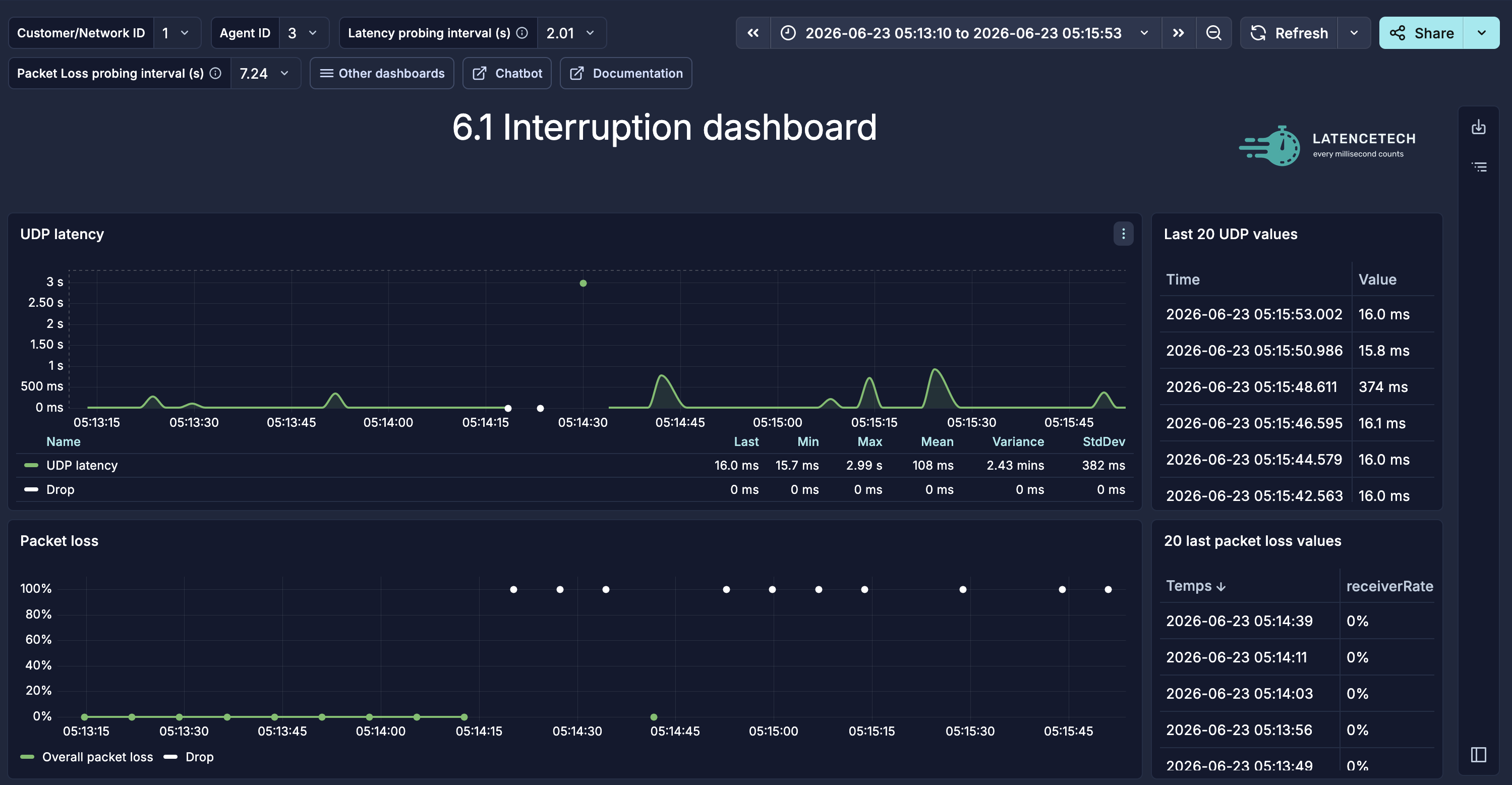Click the Last 20 UDP values title

(x=1230, y=234)
